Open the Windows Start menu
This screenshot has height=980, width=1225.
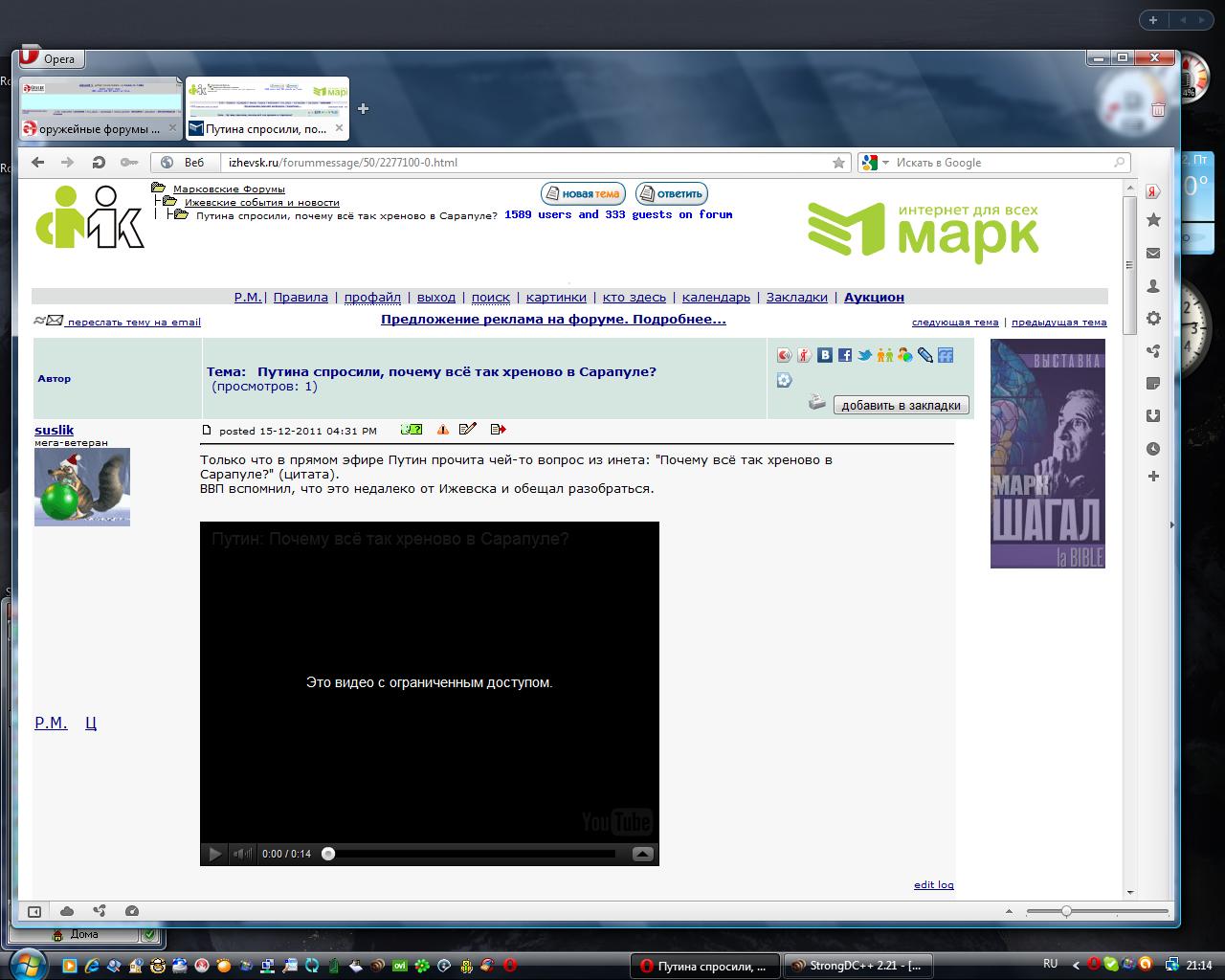click(x=26, y=965)
